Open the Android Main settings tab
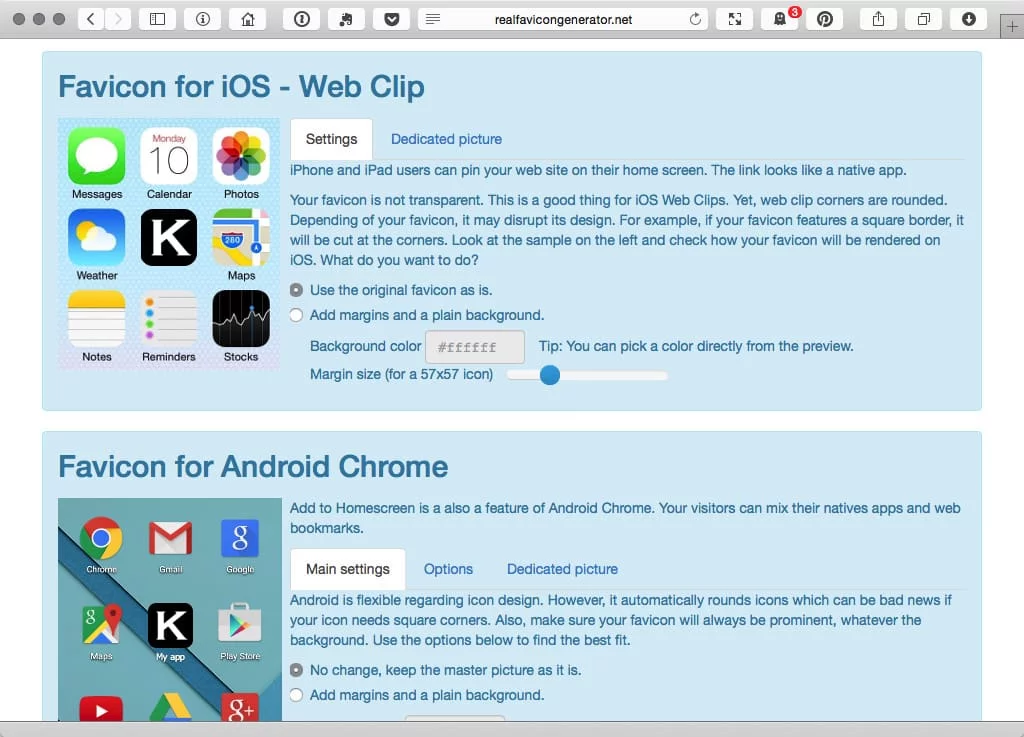The image size is (1024, 737). click(x=348, y=569)
